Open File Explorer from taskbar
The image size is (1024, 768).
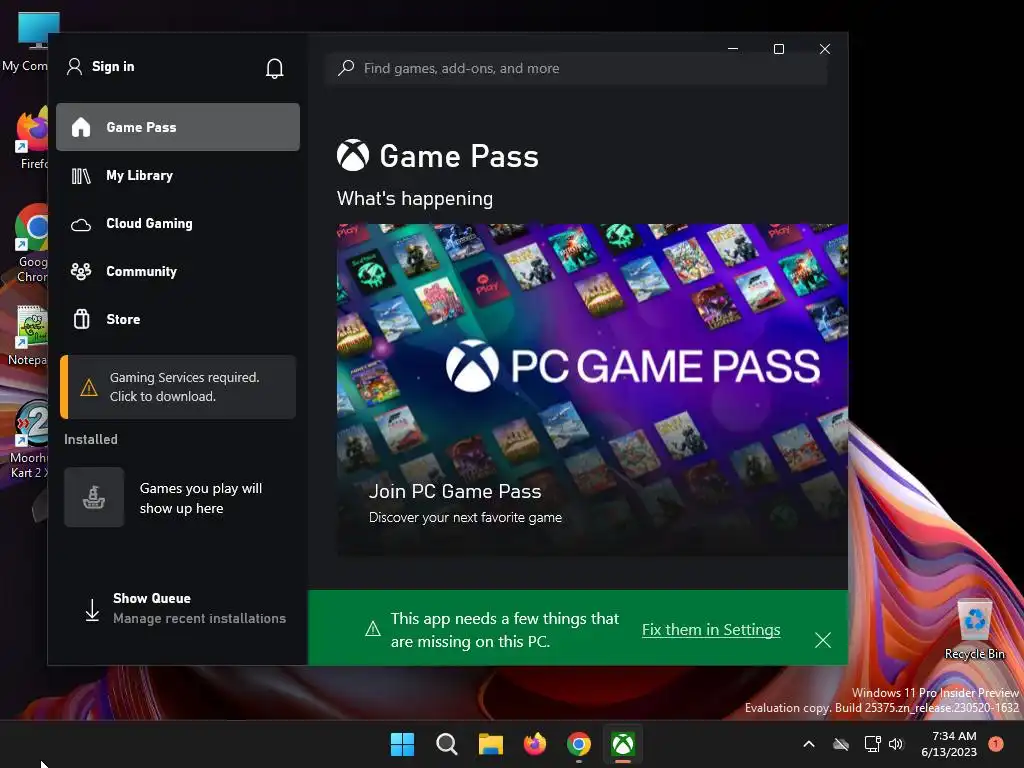pos(490,744)
